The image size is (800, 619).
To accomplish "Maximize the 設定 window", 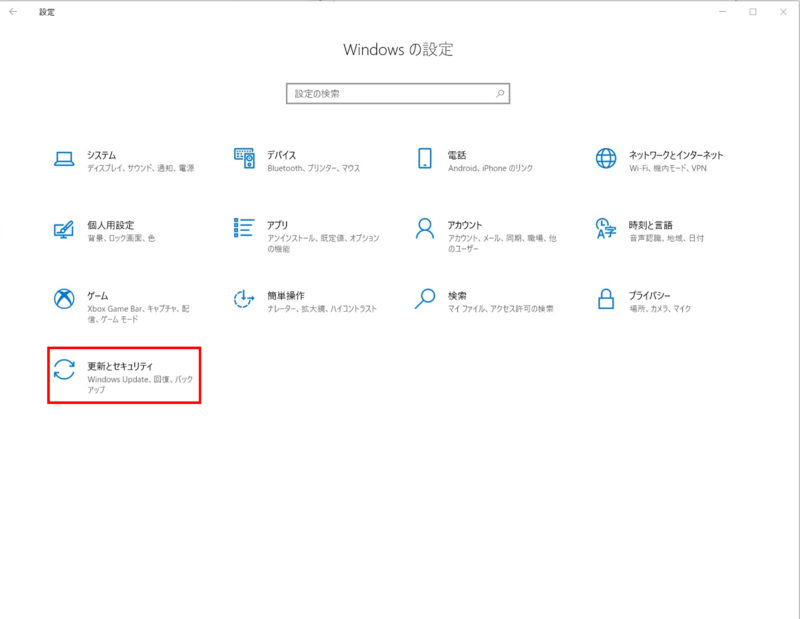I will [x=753, y=12].
